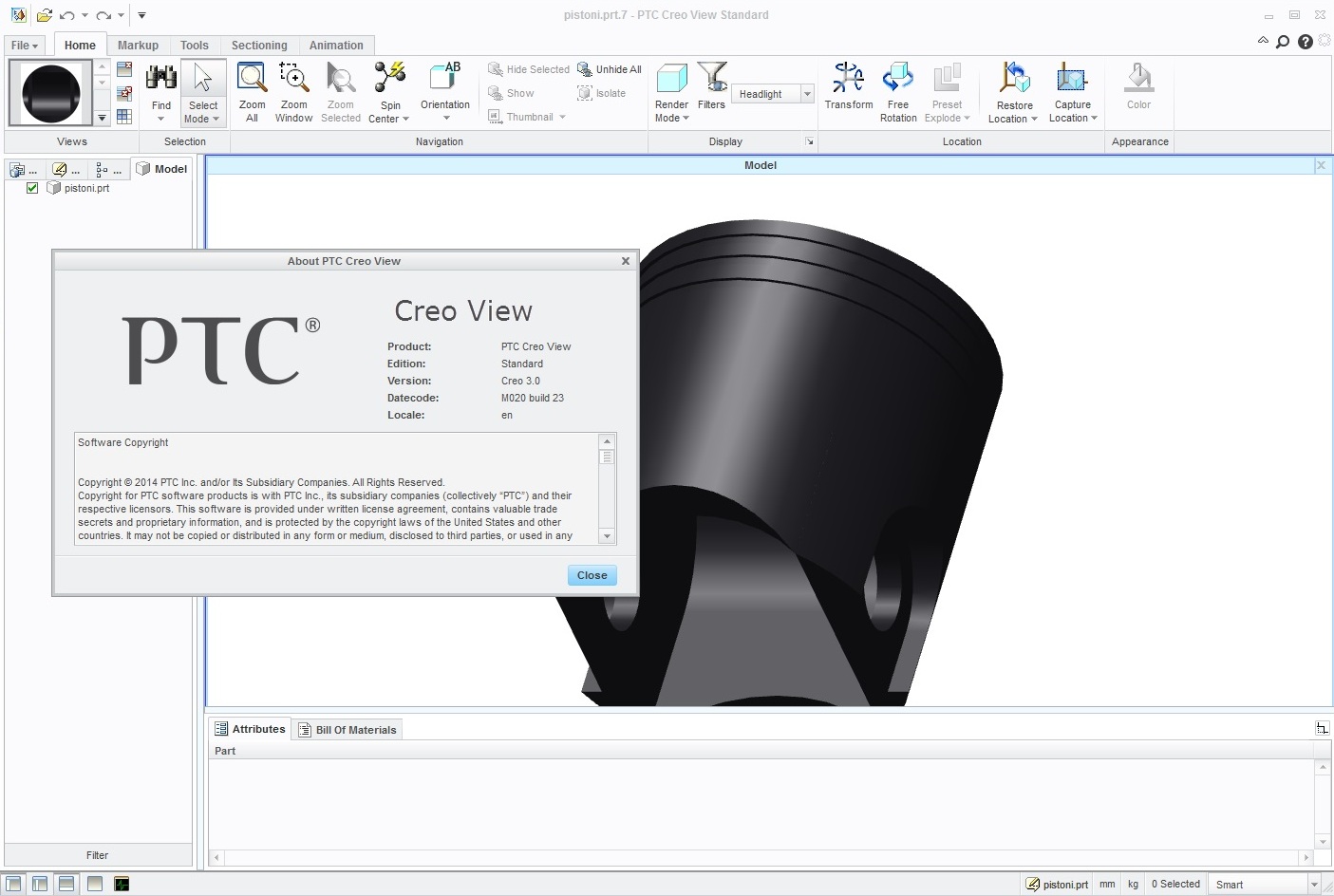Select pistoni.prt in the model tree
1334x896 pixels.
click(x=86, y=188)
